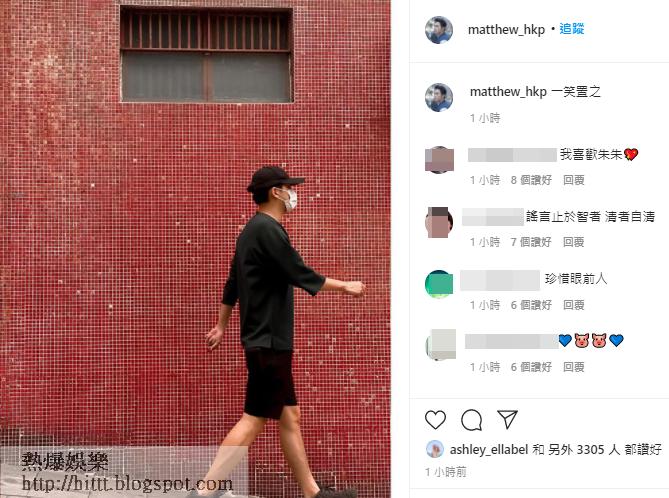
Task: Open the red wall post photo
Action: 195,249
